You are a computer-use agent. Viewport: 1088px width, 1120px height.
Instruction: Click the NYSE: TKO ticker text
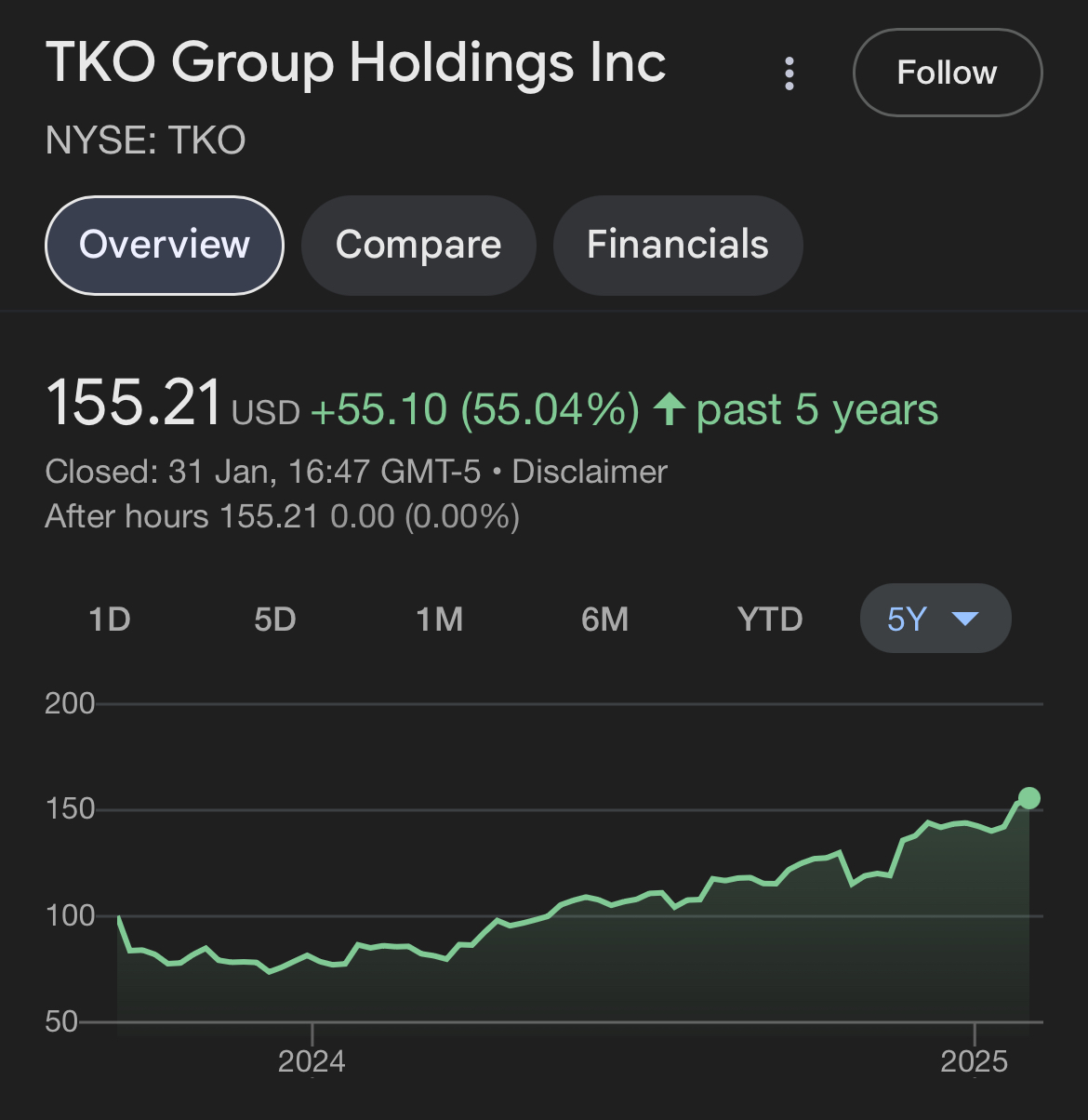[146, 140]
